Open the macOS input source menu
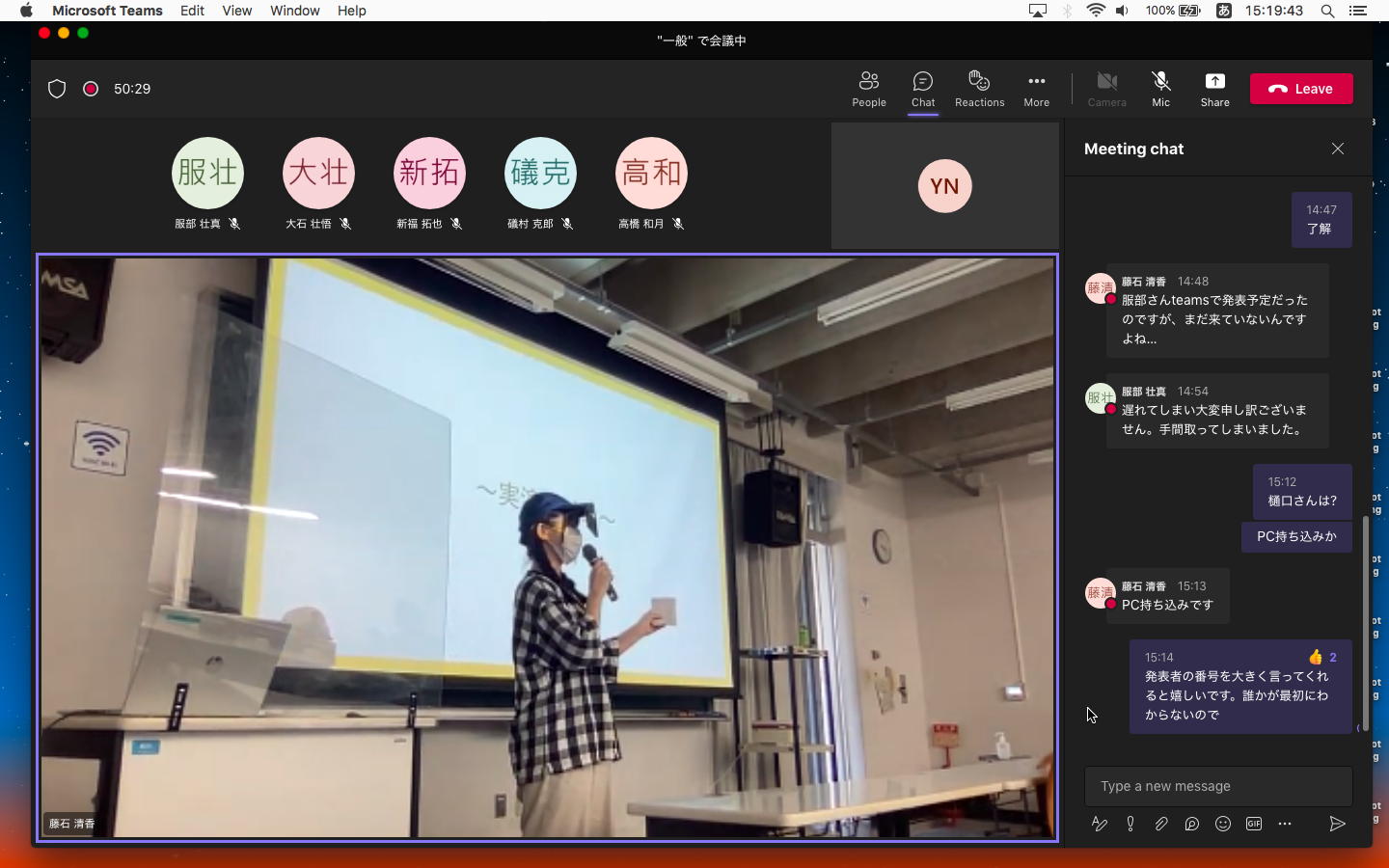Screen dimensions: 1389x868 (1223, 11)
